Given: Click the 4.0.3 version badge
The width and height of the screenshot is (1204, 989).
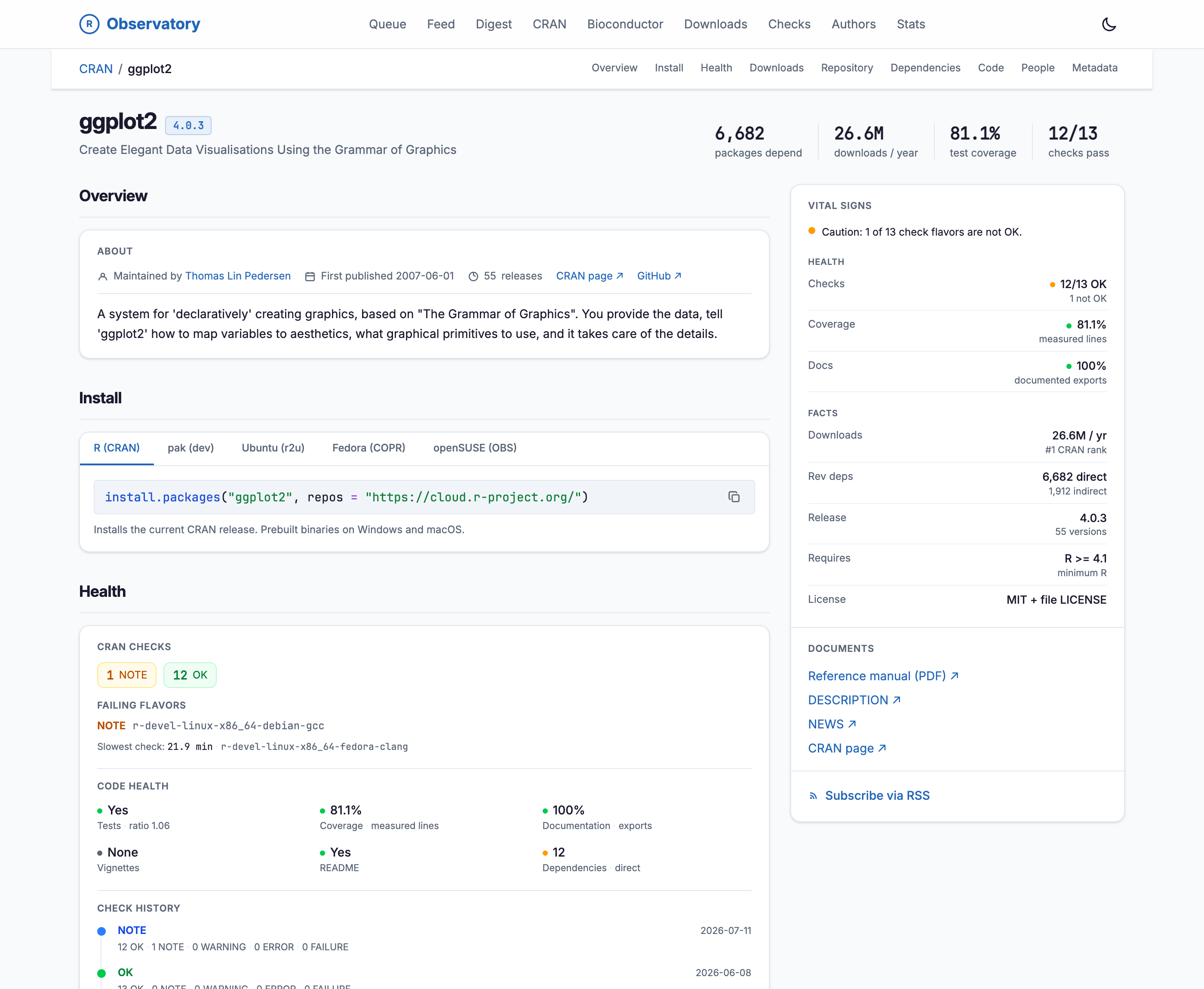Looking at the screenshot, I should point(188,125).
